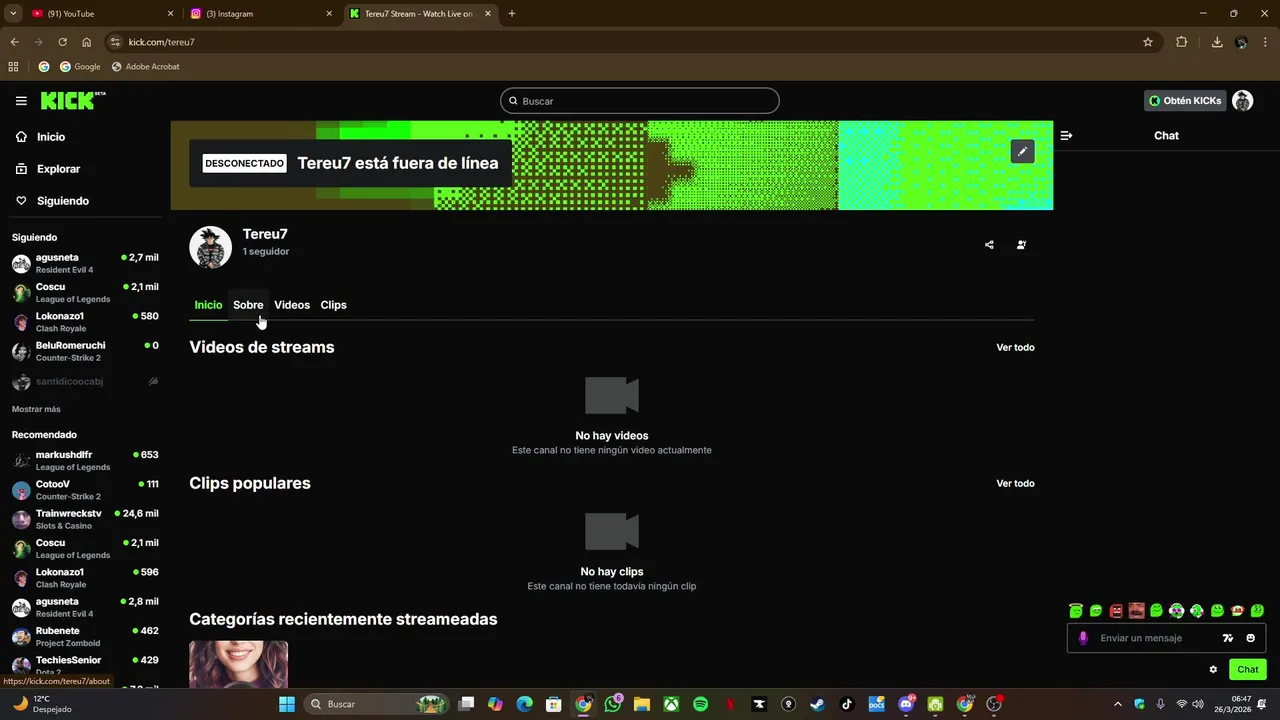Insert the mustache man face emote
1280x720 pixels.
point(1137,610)
